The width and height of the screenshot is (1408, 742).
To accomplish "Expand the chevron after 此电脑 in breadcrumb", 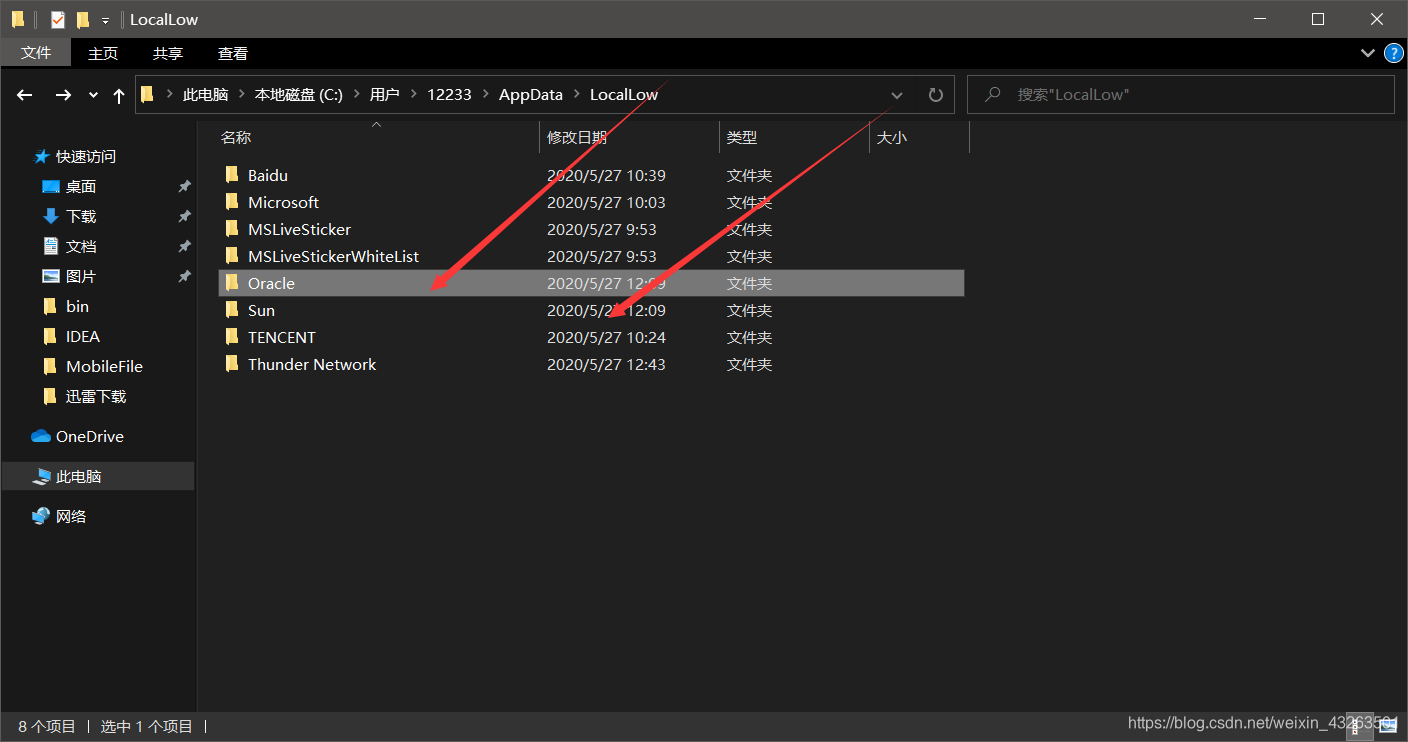I will (241, 95).
